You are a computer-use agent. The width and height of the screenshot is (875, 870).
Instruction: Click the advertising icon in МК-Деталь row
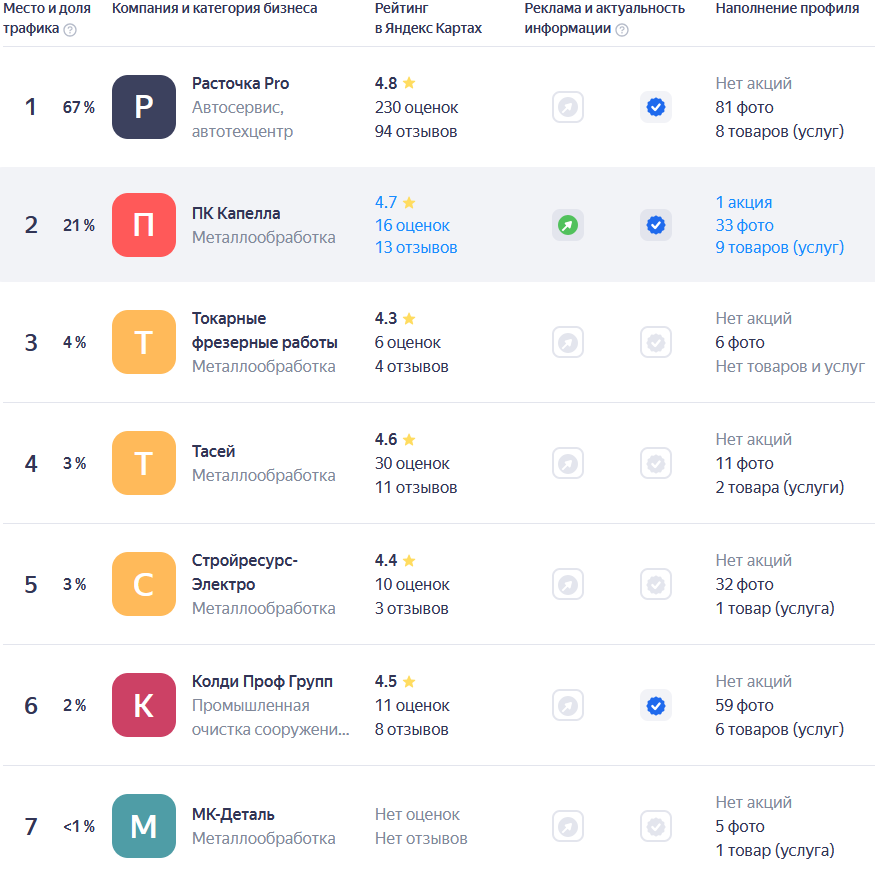568,827
